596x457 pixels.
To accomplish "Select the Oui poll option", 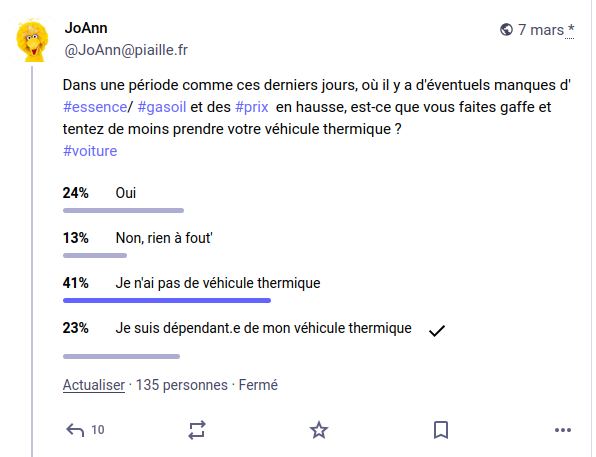I will click(x=126, y=193).
